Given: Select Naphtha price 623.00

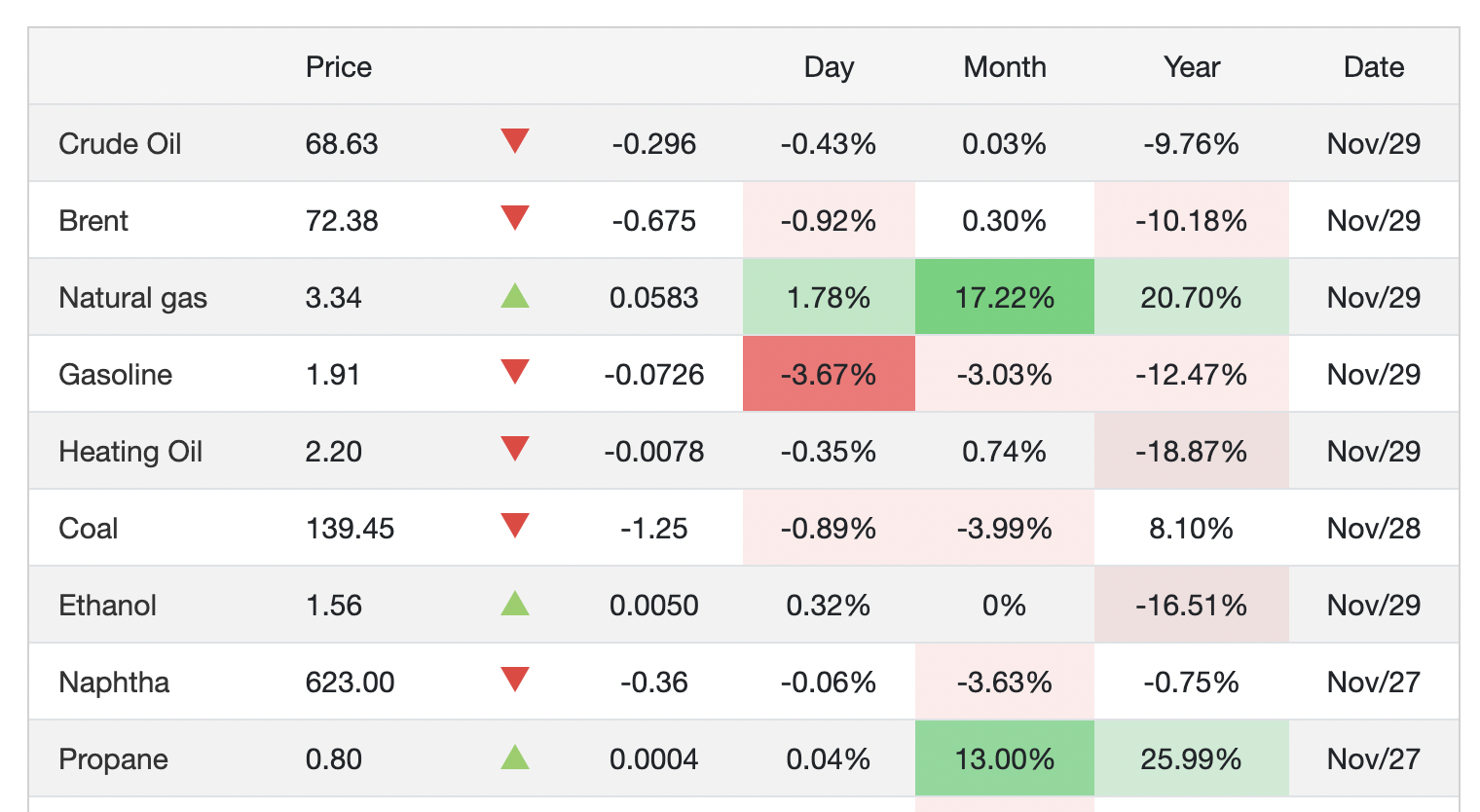Looking at the screenshot, I should [351, 683].
